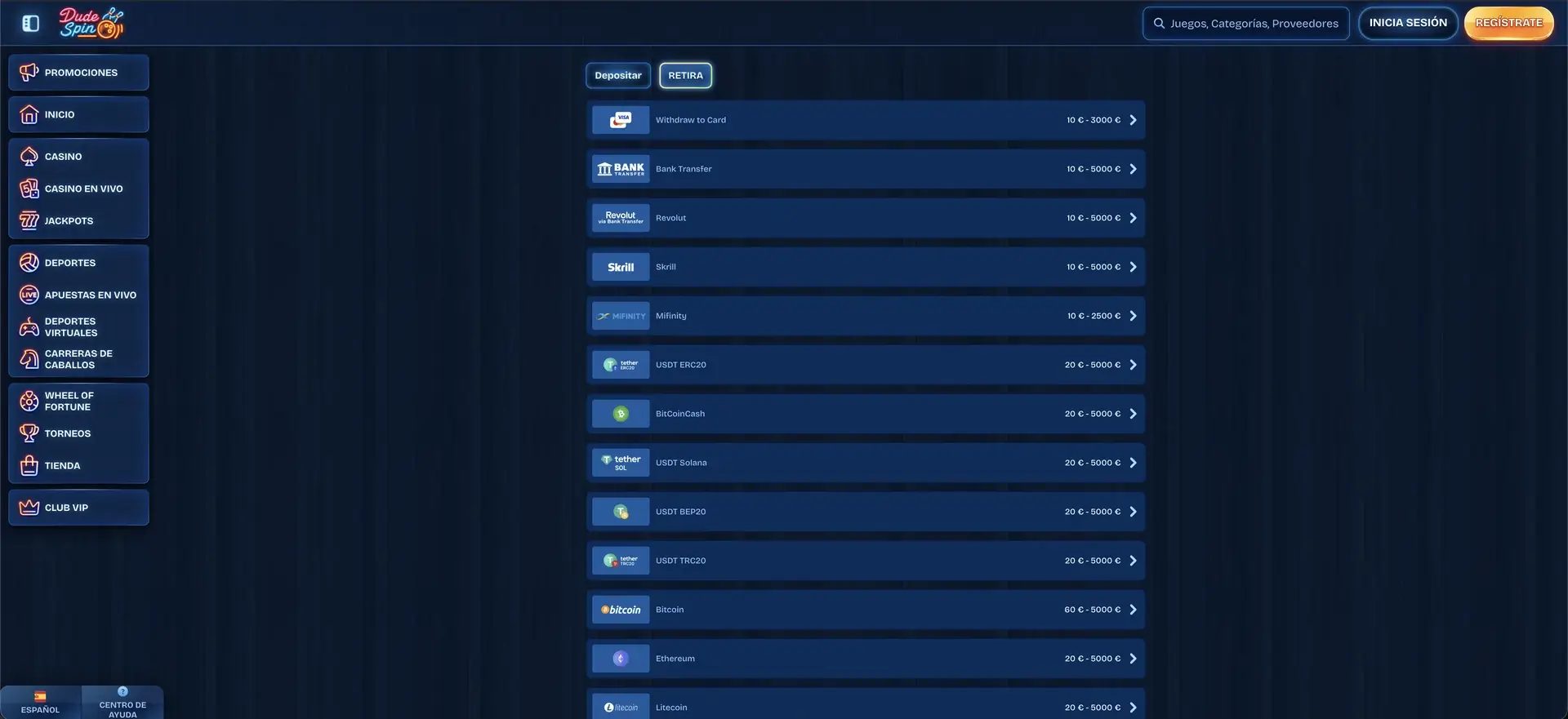Click the '10 € - 3000 €' limit text

click(x=1094, y=120)
